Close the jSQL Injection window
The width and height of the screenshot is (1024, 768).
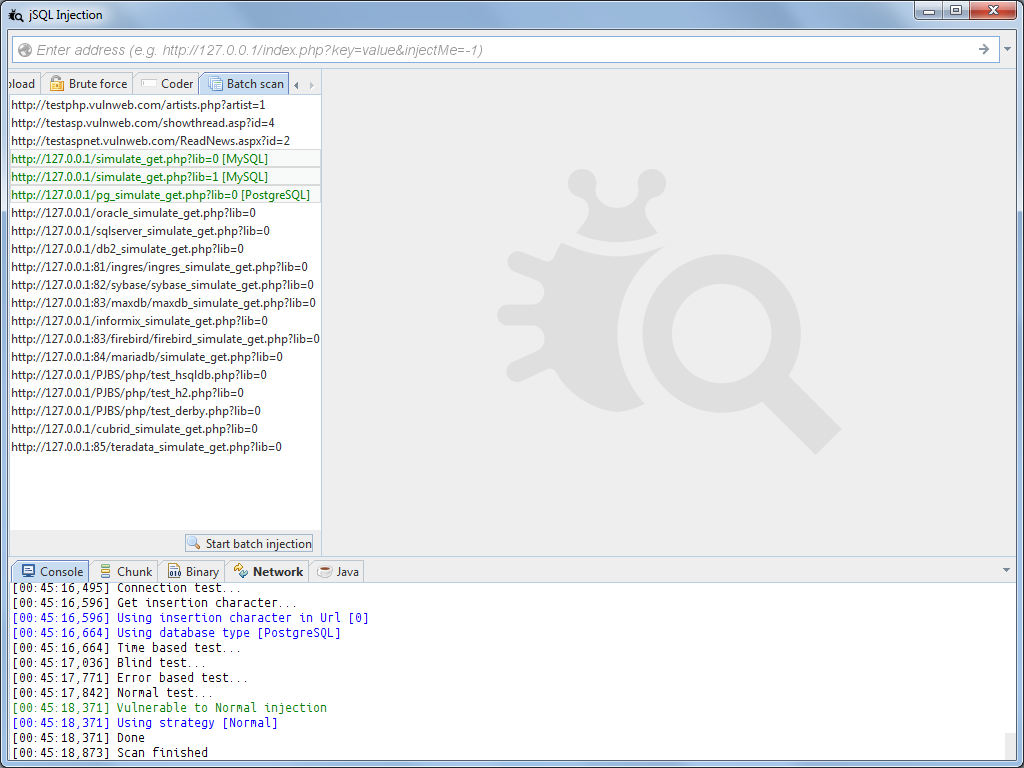point(993,11)
